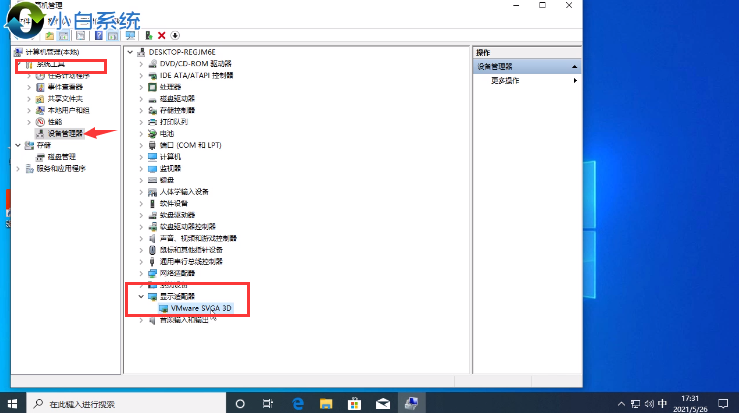The width and height of the screenshot is (739, 413).
Task: Click the disable device down-arrow icon
Action: (175, 35)
